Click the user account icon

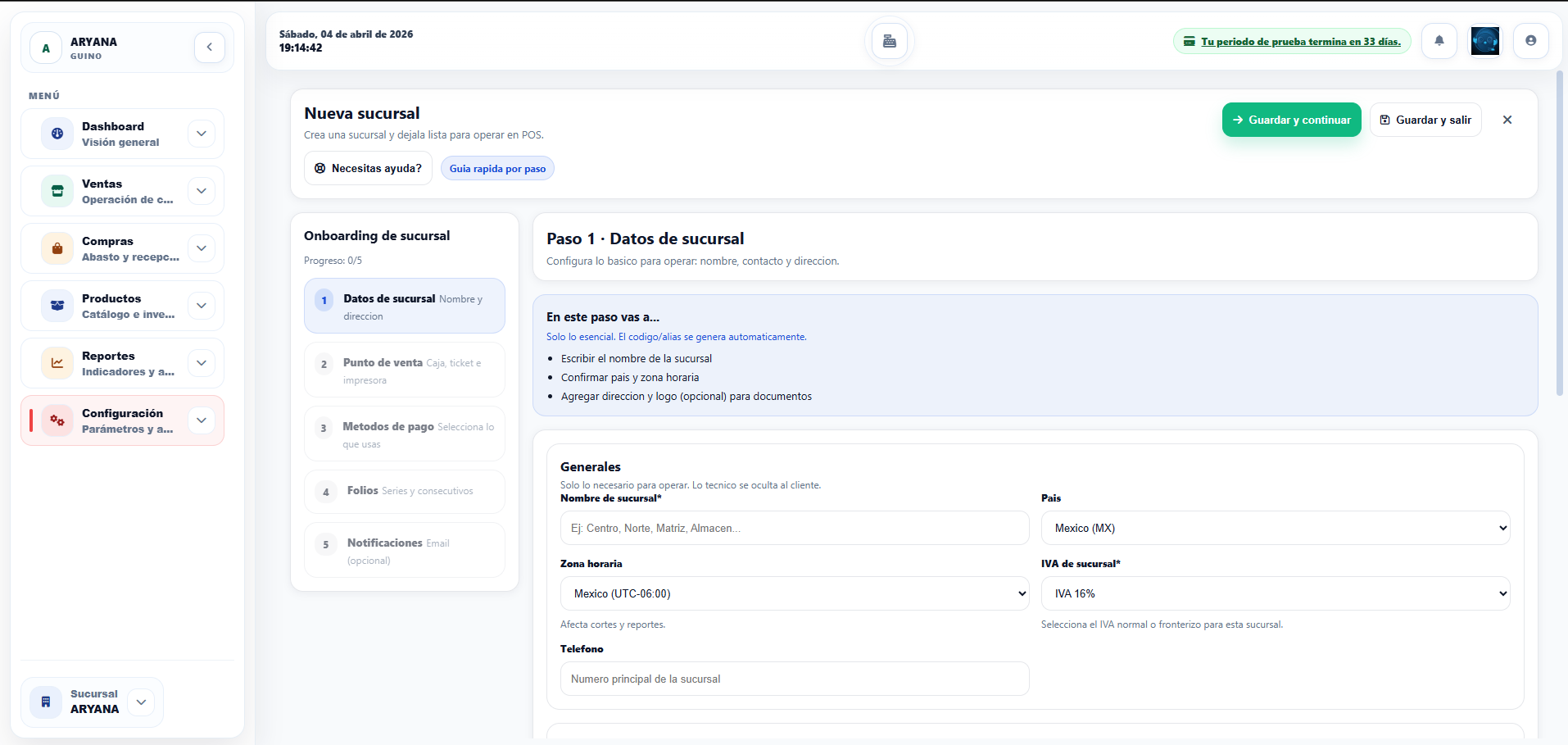(1529, 41)
